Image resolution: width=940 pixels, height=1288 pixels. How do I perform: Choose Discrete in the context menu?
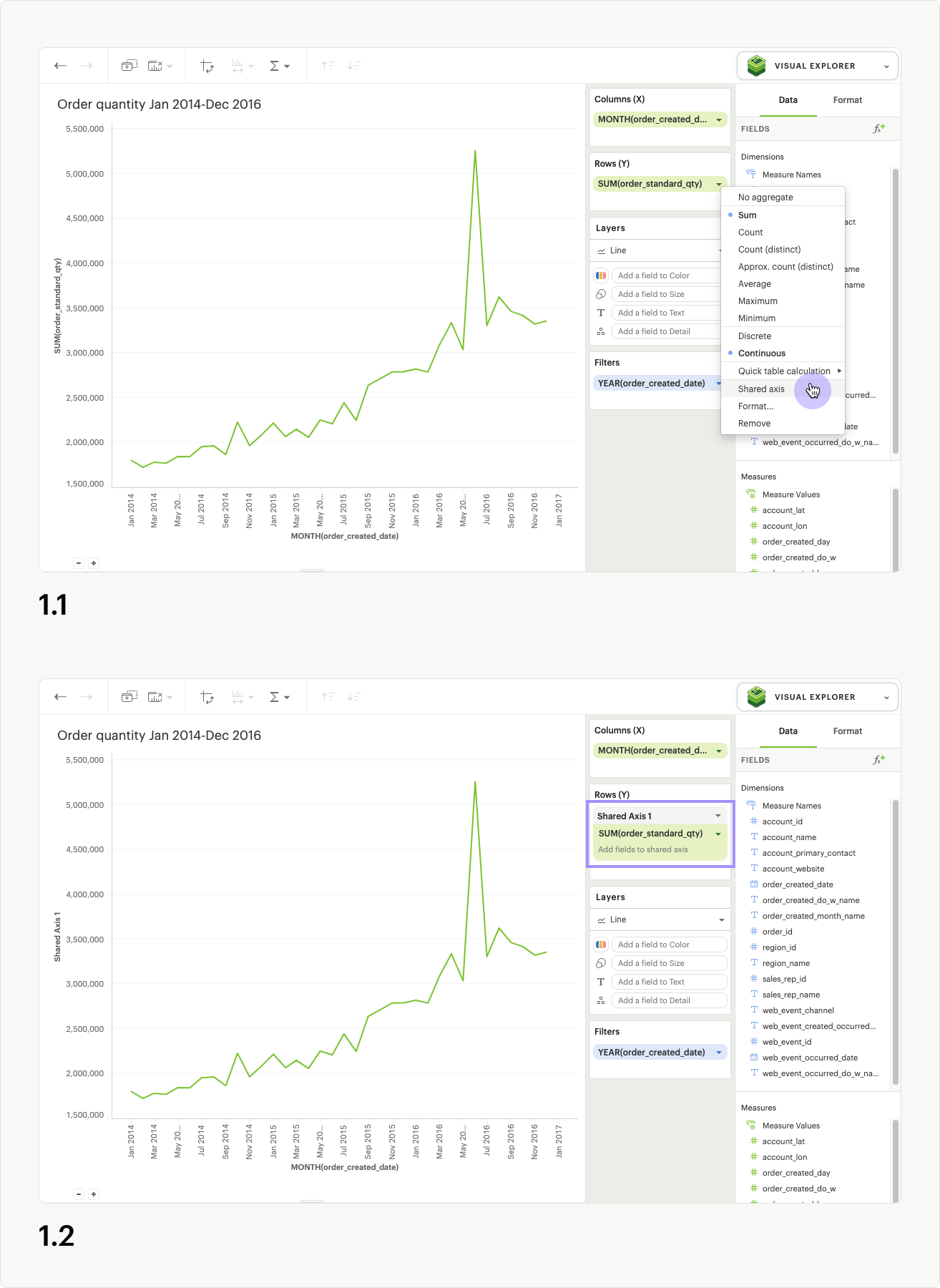(754, 336)
